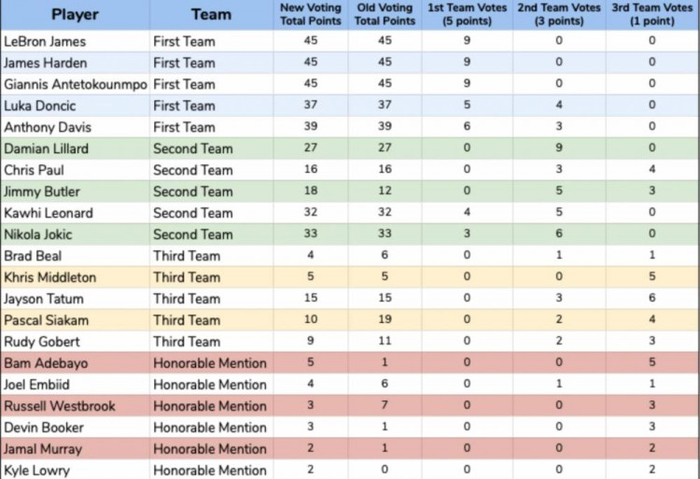Click Nikola Jokic's new voting points cell
This screenshot has height=479, width=700.
pyautogui.click(x=311, y=235)
